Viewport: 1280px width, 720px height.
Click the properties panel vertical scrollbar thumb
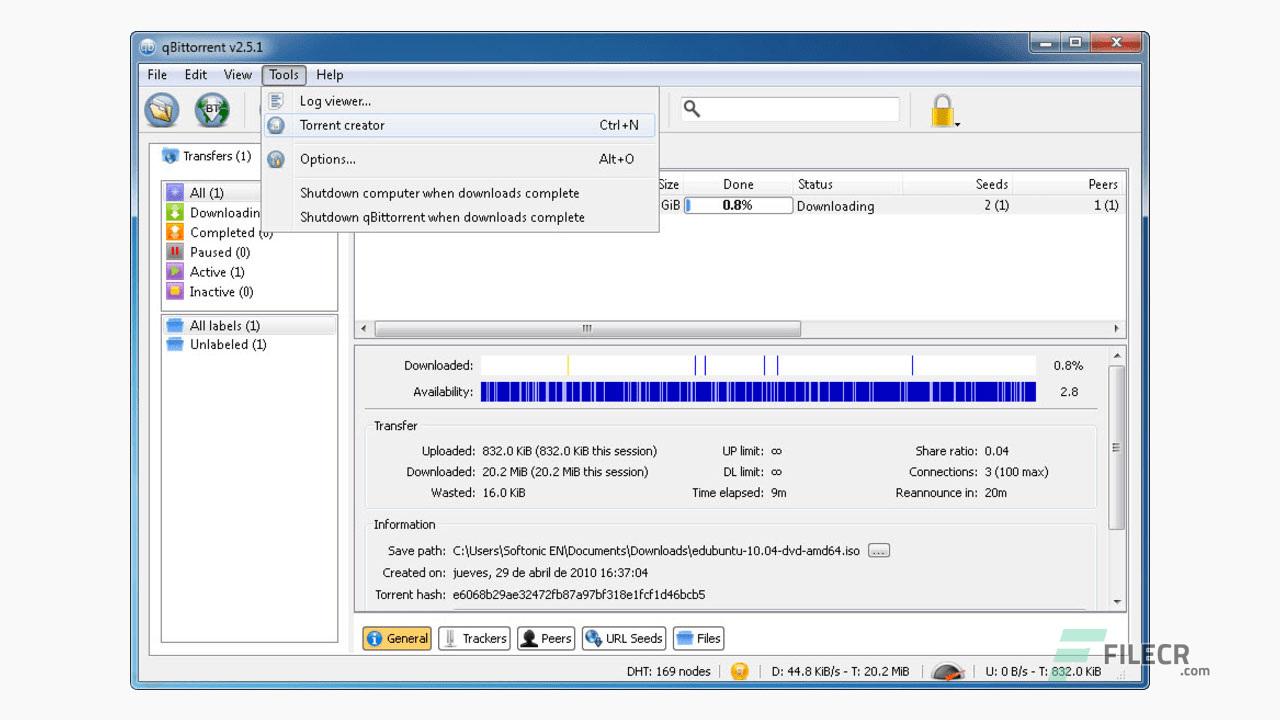(x=1117, y=447)
